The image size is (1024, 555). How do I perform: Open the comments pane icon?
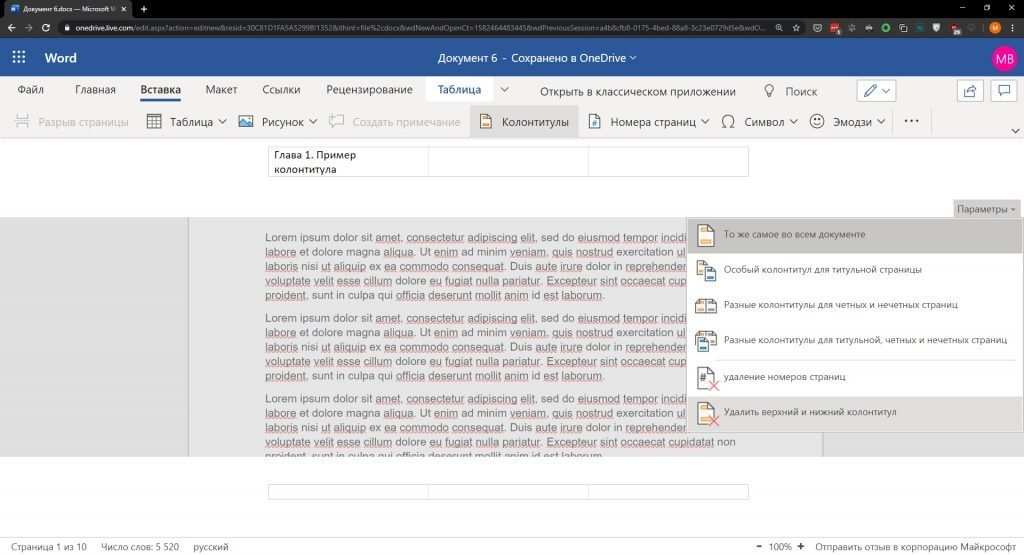(x=1004, y=91)
